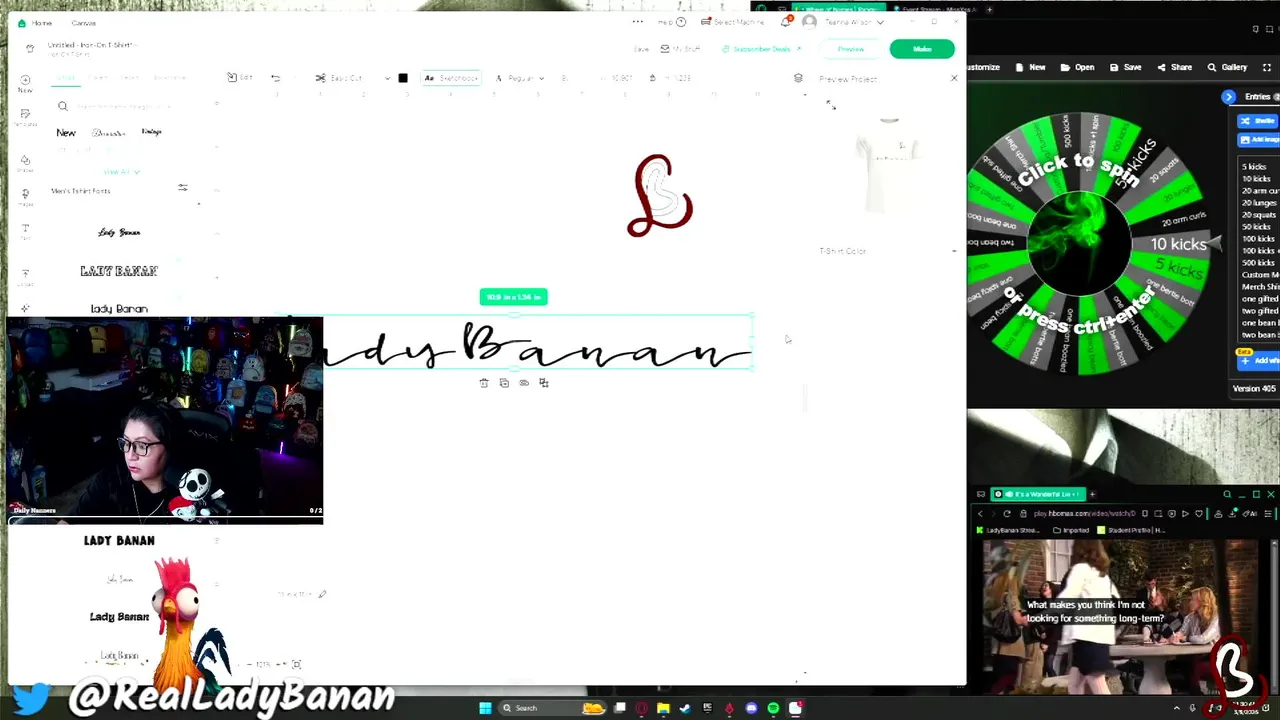This screenshot has height=720, width=1280.
Task: Click the T-shirt preview thumbnail
Action: pyautogui.click(x=889, y=165)
